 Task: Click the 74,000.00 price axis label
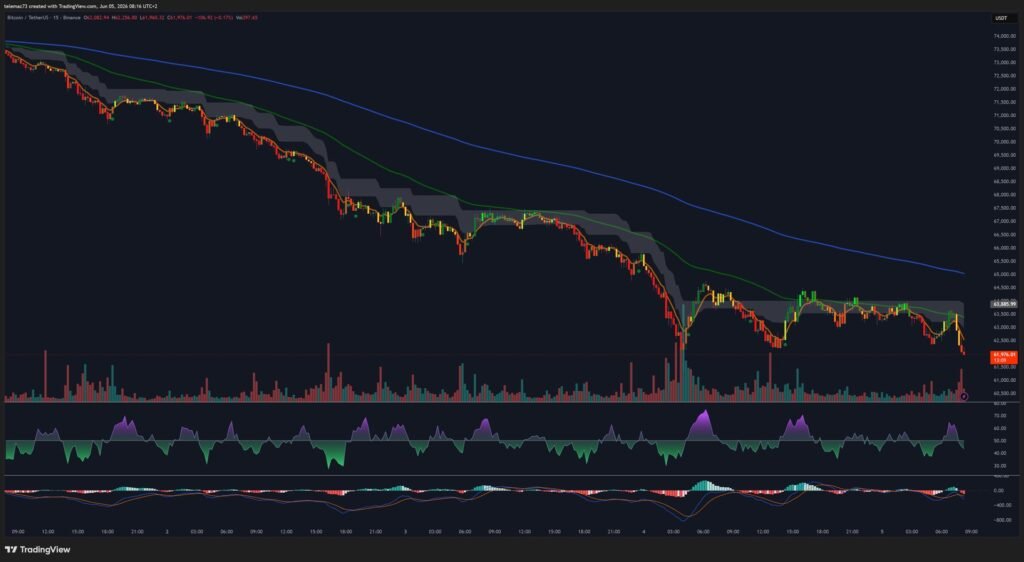1004,36
